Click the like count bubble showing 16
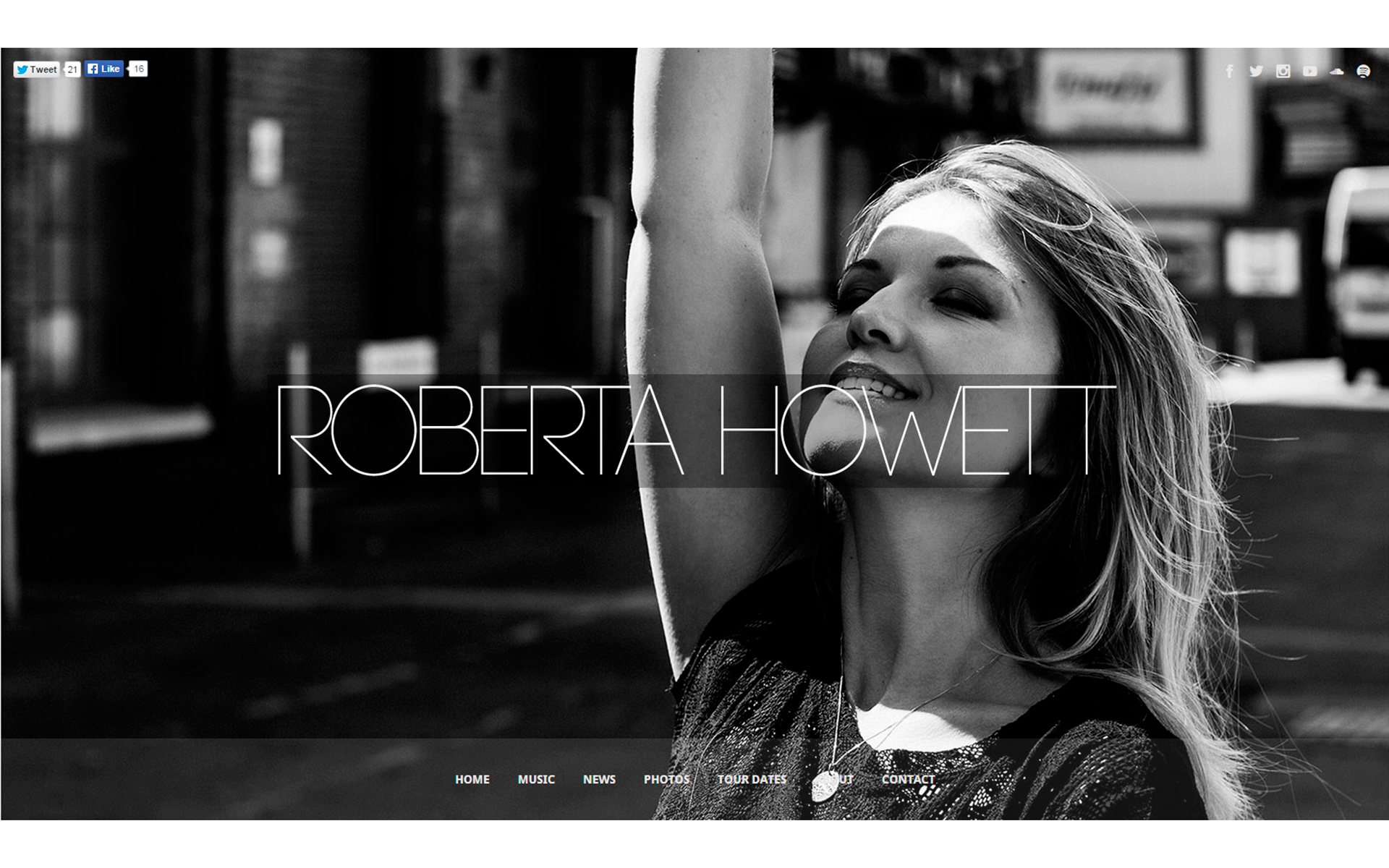The image size is (1389, 868). [x=139, y=69]
